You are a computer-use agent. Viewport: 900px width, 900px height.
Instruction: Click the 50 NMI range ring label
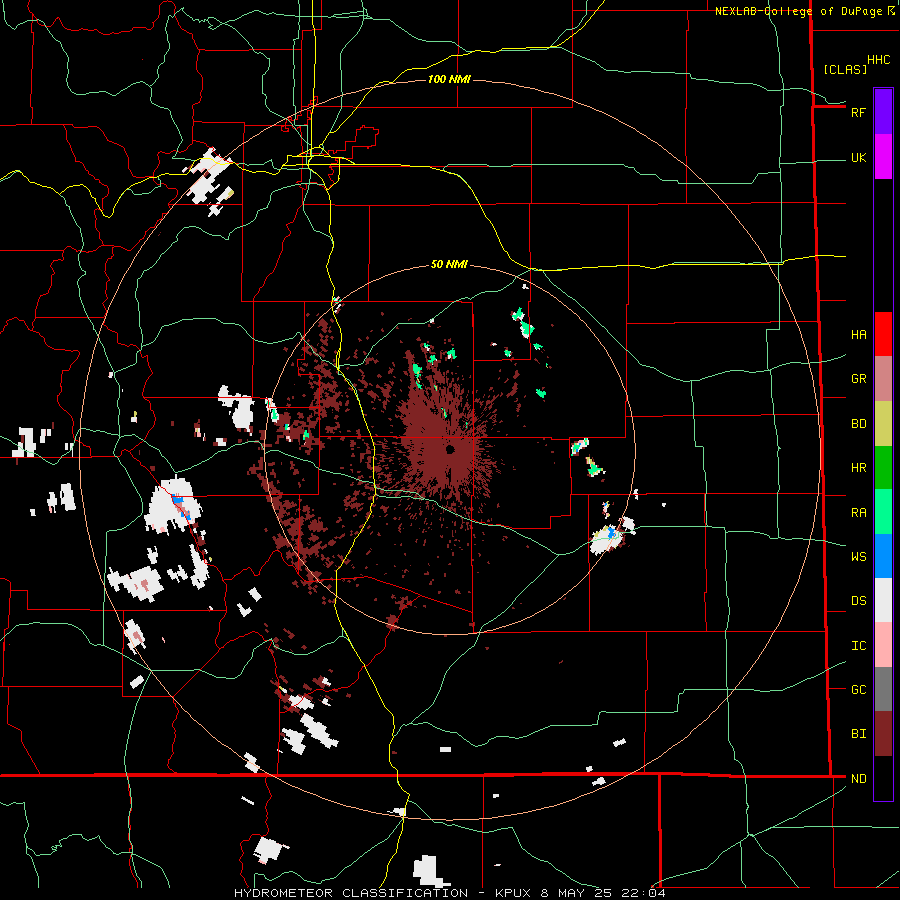[449, 264]
